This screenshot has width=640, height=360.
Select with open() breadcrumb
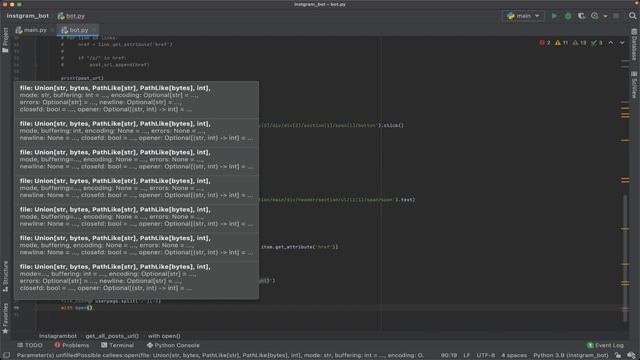(164, 336)
